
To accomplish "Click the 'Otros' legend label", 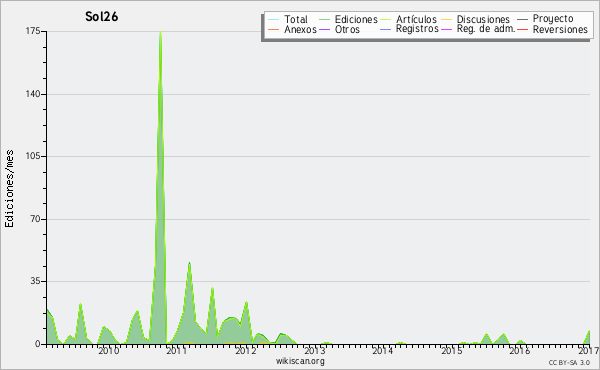I will click(347, 29).
